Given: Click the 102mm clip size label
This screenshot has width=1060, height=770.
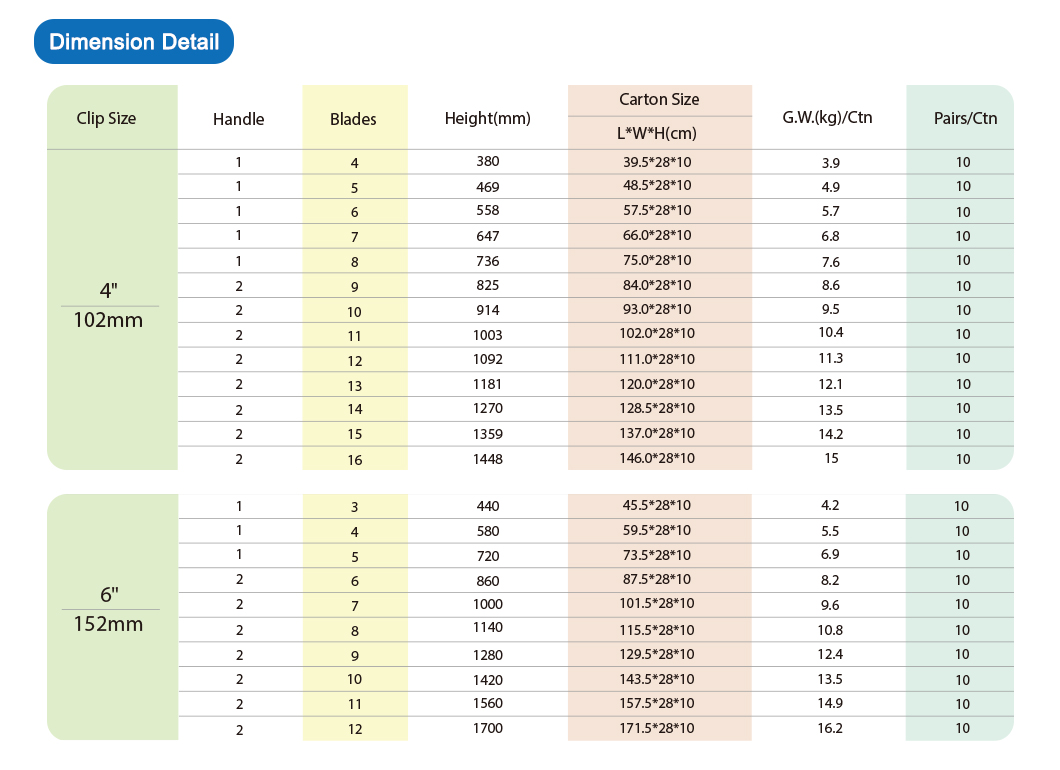Looking at the screenshot, I should pyautogui.click(x=108, y=320).
